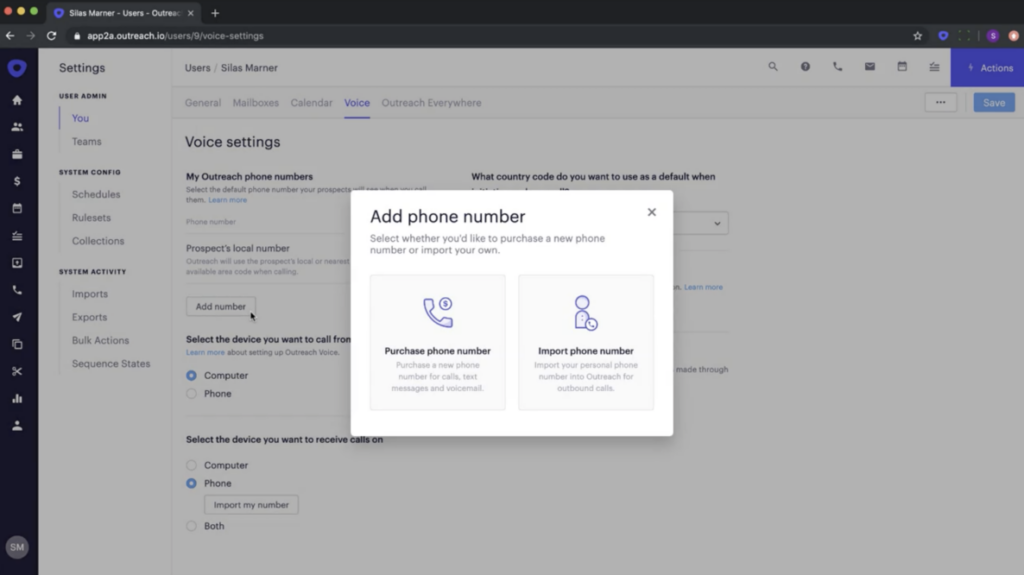Open Exports in System Activity
The image size is (1024, 575).
tap(89, 318)
